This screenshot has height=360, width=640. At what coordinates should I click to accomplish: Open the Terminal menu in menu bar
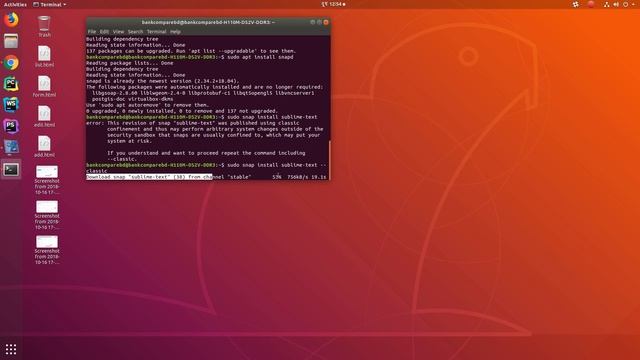[156, 31]
